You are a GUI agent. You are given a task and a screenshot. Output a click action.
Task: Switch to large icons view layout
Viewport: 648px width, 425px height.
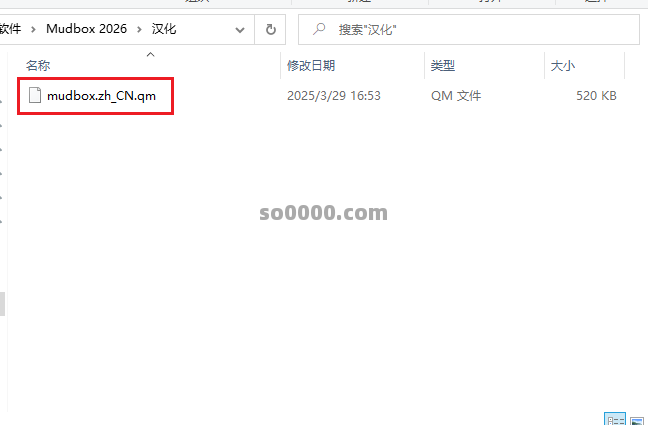pyautogui.click(x=637, y=420)
